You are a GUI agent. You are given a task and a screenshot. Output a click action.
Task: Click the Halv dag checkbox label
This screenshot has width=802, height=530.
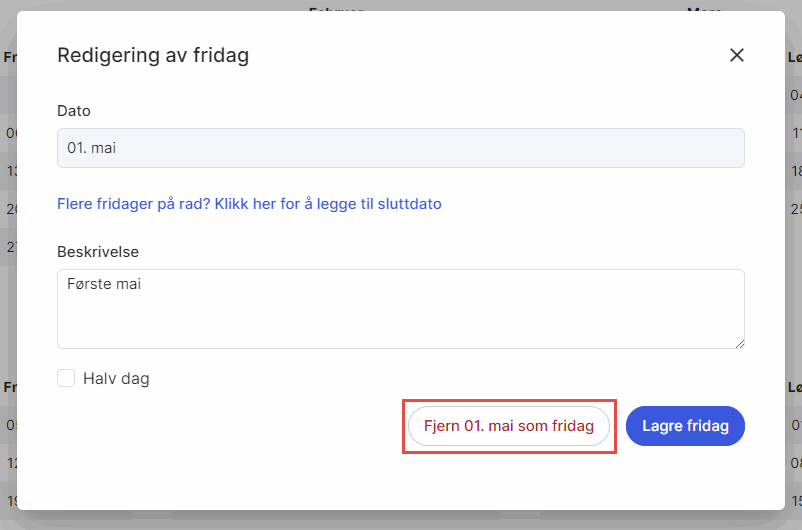point(116,378)
